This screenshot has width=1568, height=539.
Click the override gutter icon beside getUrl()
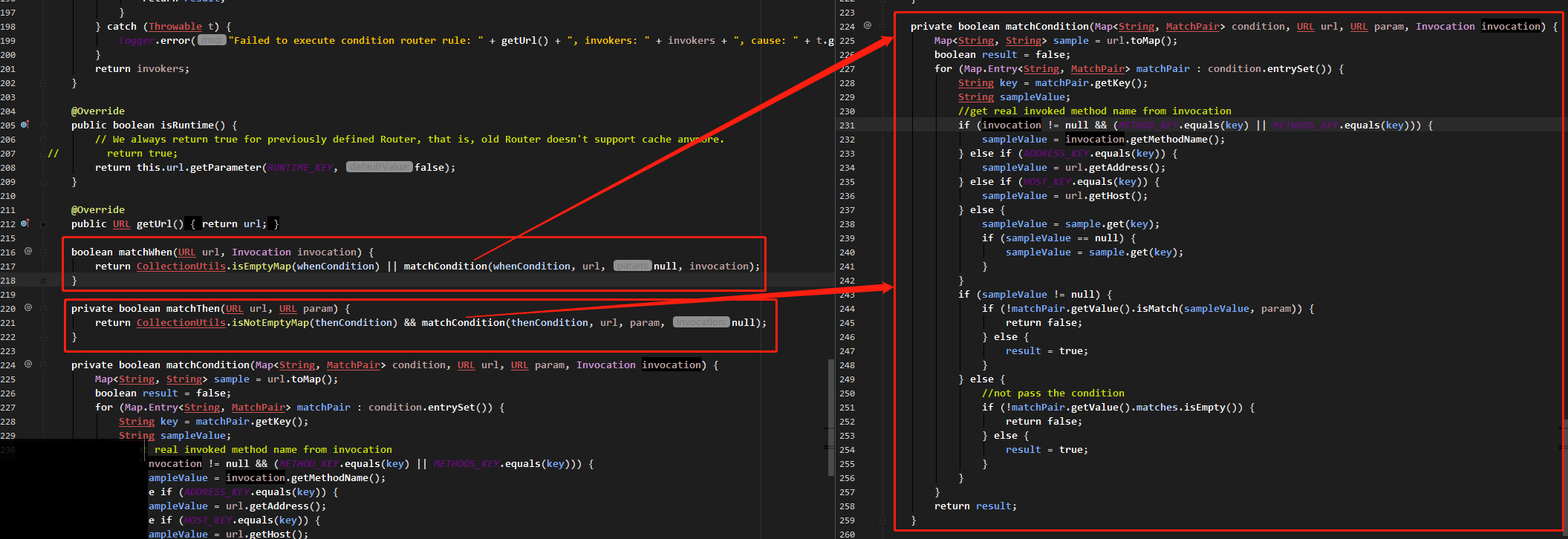coord(25,223)
